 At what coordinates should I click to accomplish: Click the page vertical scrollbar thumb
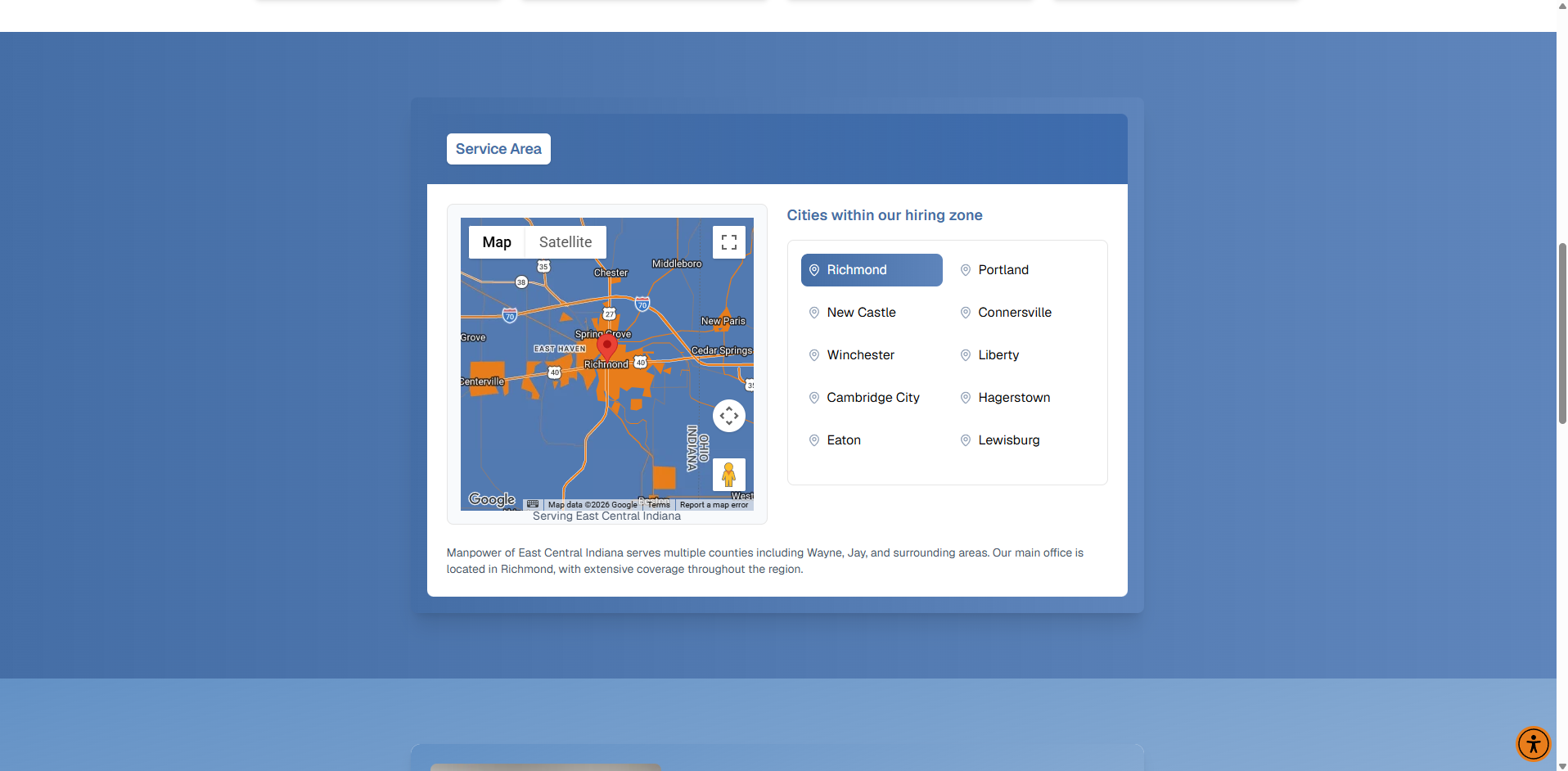click(x=1561, y=333)
